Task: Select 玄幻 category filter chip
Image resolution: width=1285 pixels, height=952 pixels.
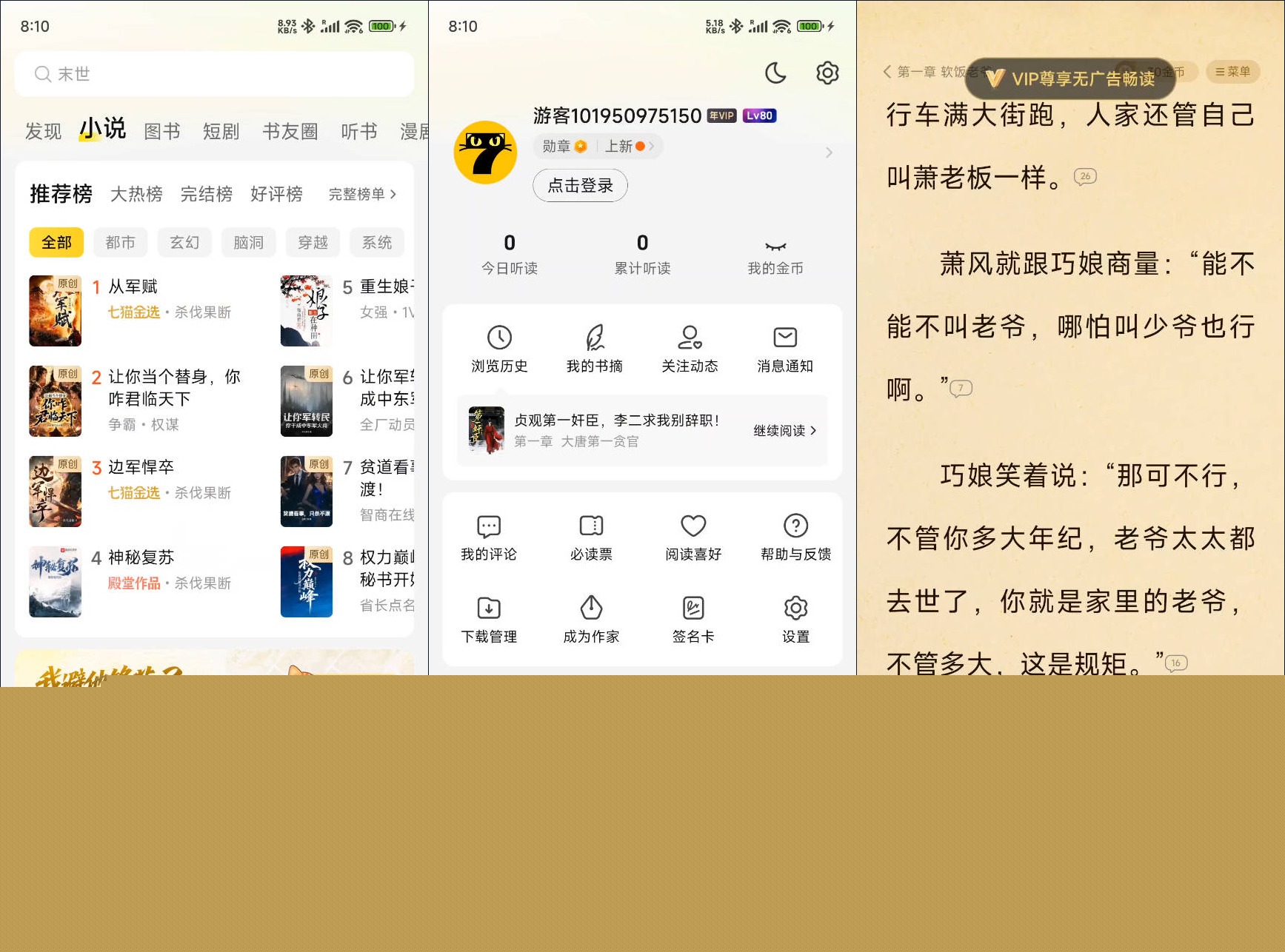Action: point(184,242)
